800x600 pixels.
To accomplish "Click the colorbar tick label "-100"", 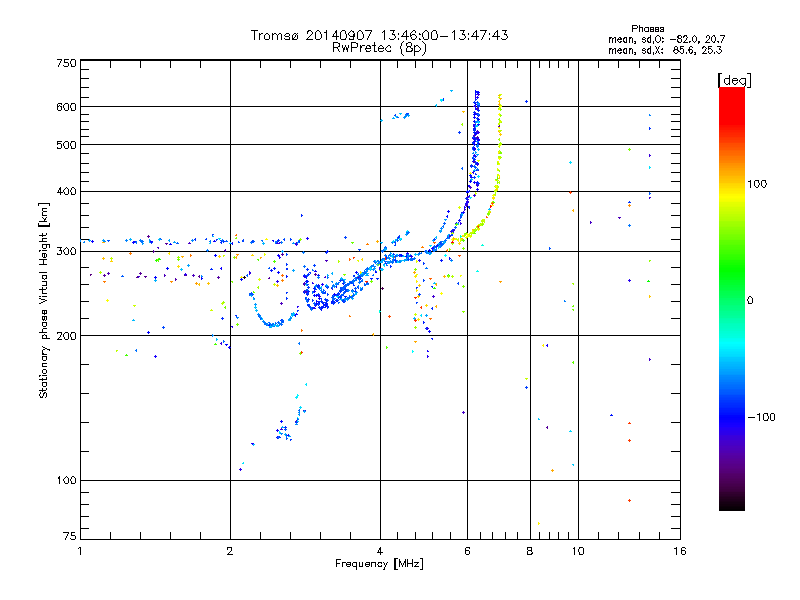I will (x=761, y=417).
